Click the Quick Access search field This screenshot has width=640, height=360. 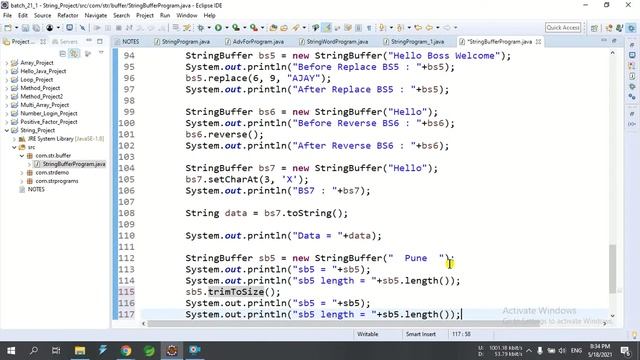pos(563,28)
